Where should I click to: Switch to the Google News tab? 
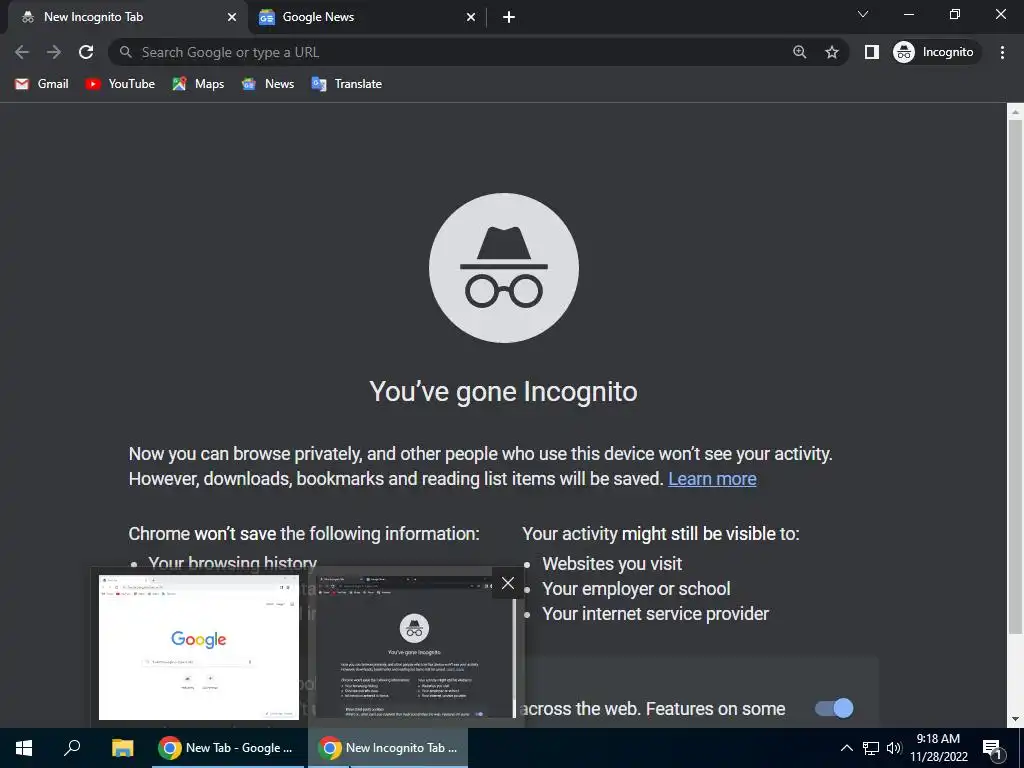tap(366, 17)
